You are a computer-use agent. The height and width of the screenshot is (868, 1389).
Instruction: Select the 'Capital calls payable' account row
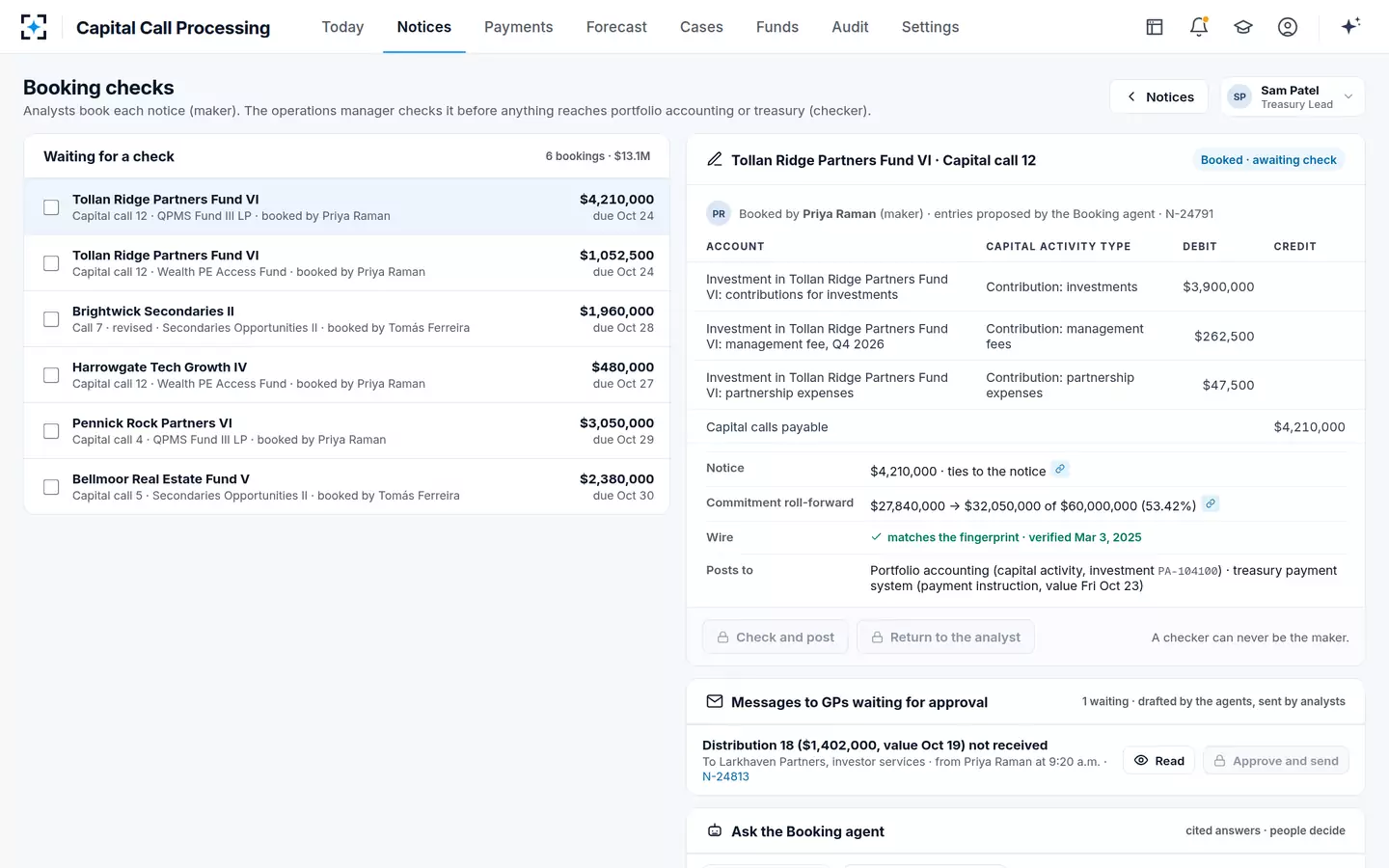click(x=1025, y=427)
